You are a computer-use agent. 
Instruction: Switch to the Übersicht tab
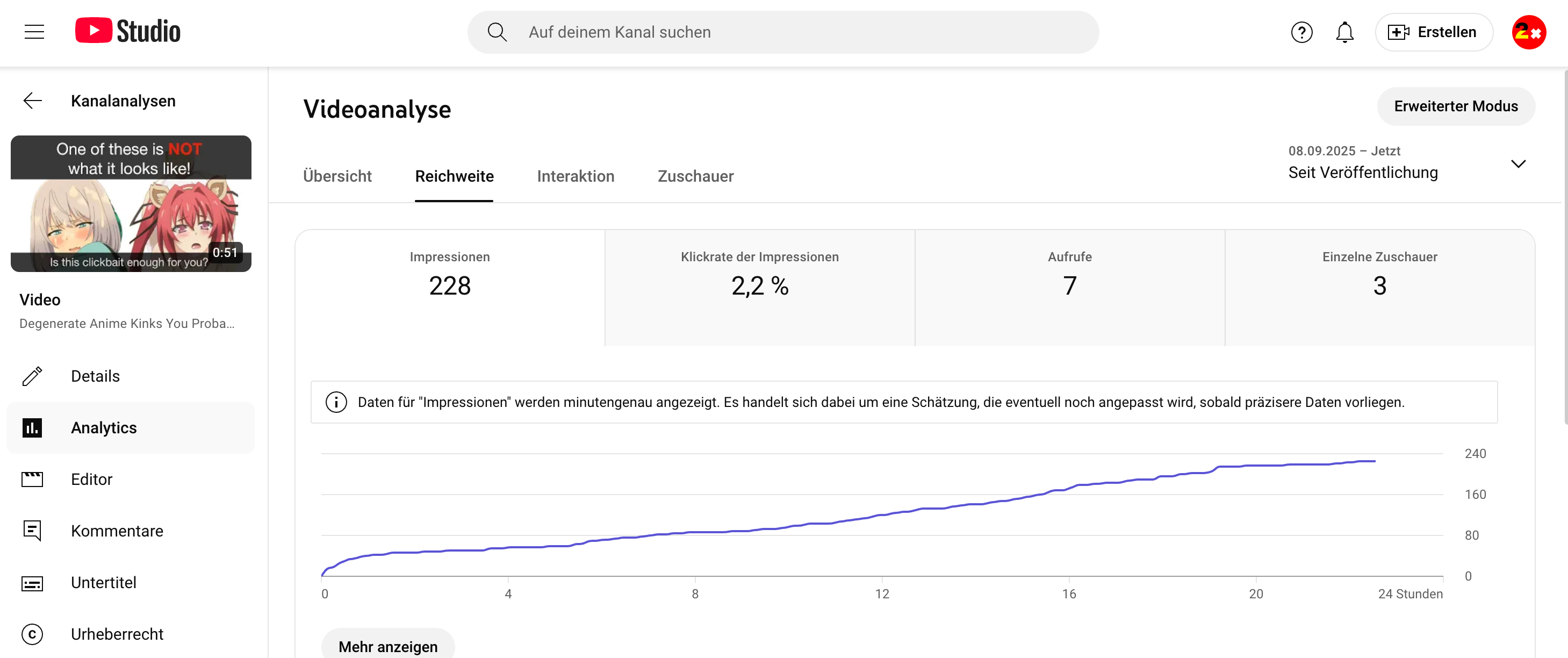337,176
